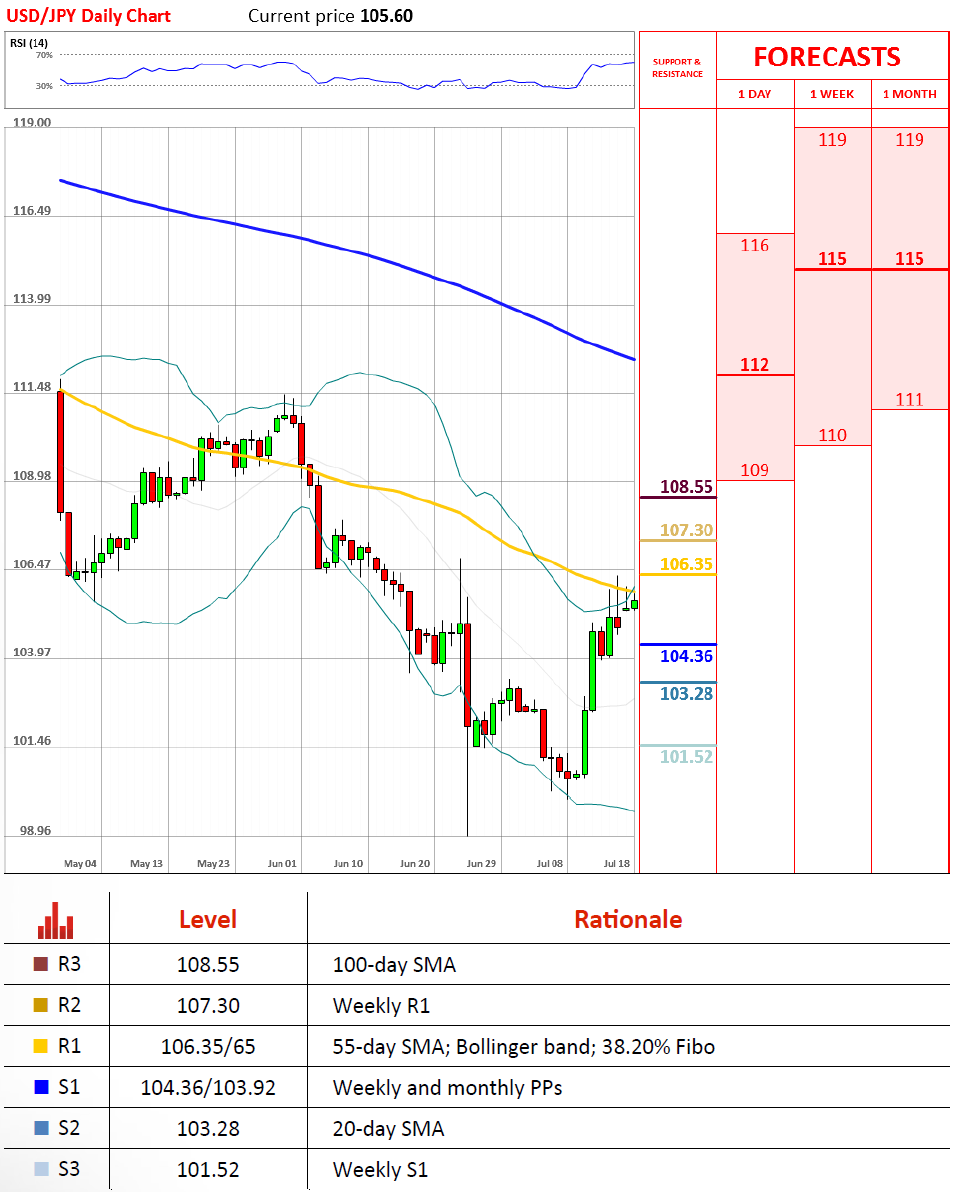Click the 104.36 support level marker
The width and height of the screenshot is (961, 1192).
point(686,656)
